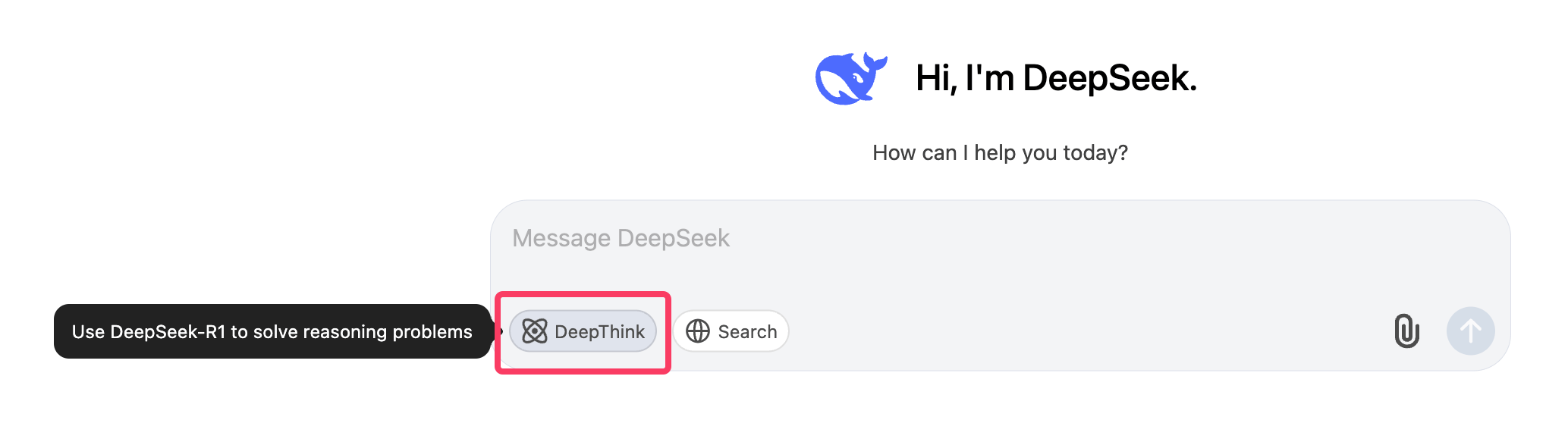Screen dimensions: 1568x442
Task: Click the "Search" text label
Action: [747, 332]
